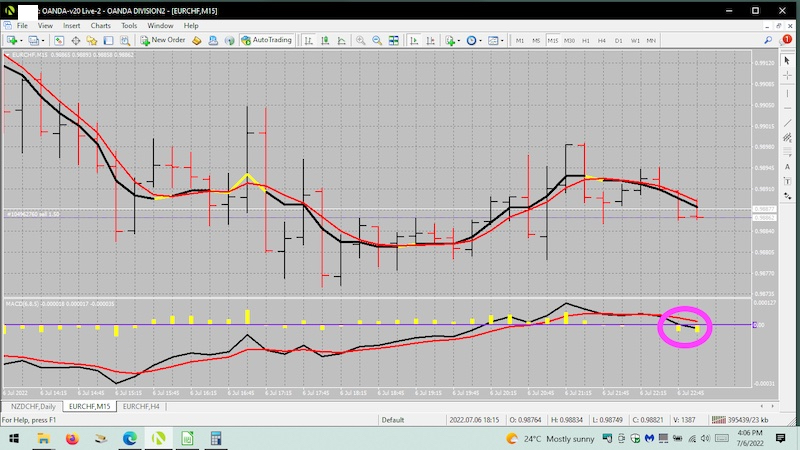Click the New Order button
This screenshot has height=450, width=800.
point(163,40)
